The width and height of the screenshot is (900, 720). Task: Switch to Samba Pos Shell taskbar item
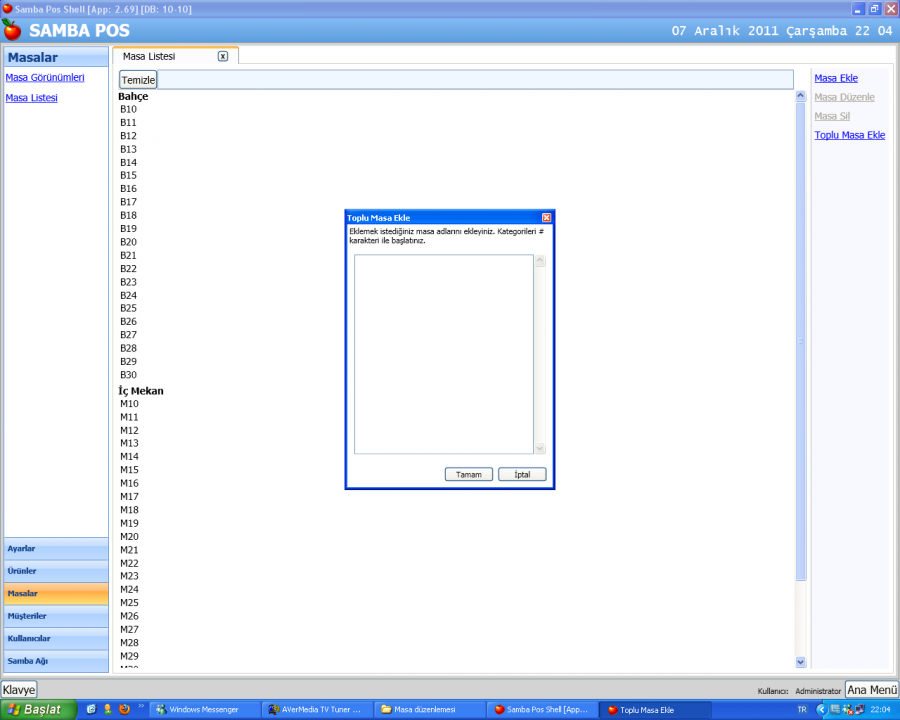click(542, 710)
